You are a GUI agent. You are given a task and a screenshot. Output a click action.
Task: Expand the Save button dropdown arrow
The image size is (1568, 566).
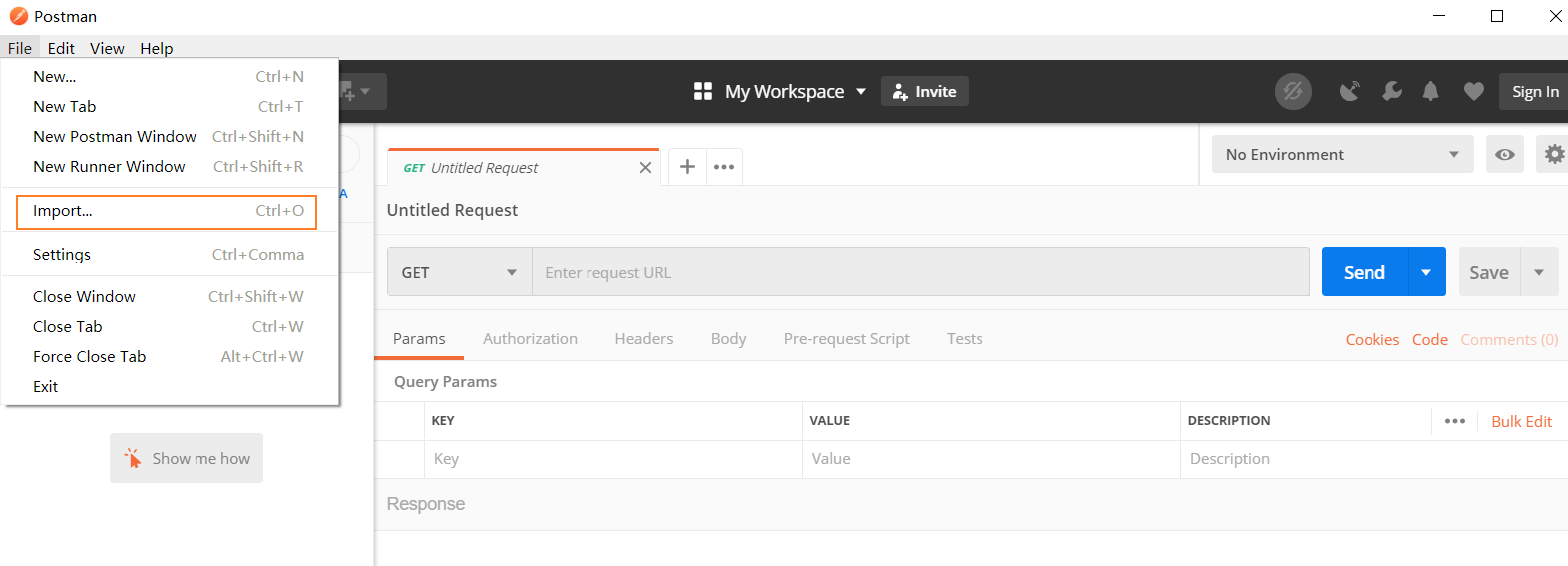(1539, 272)
